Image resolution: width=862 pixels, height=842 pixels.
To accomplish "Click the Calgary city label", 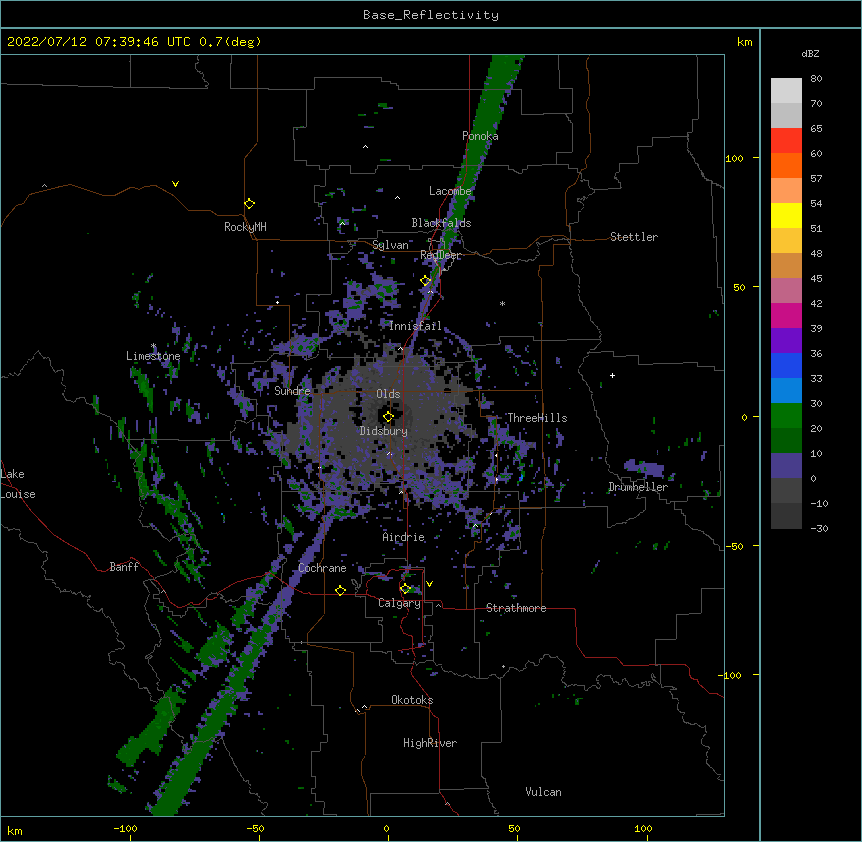I will (399, 603).
